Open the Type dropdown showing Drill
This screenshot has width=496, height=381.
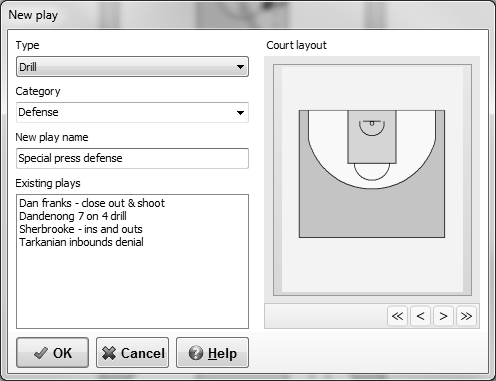[132, 67]
